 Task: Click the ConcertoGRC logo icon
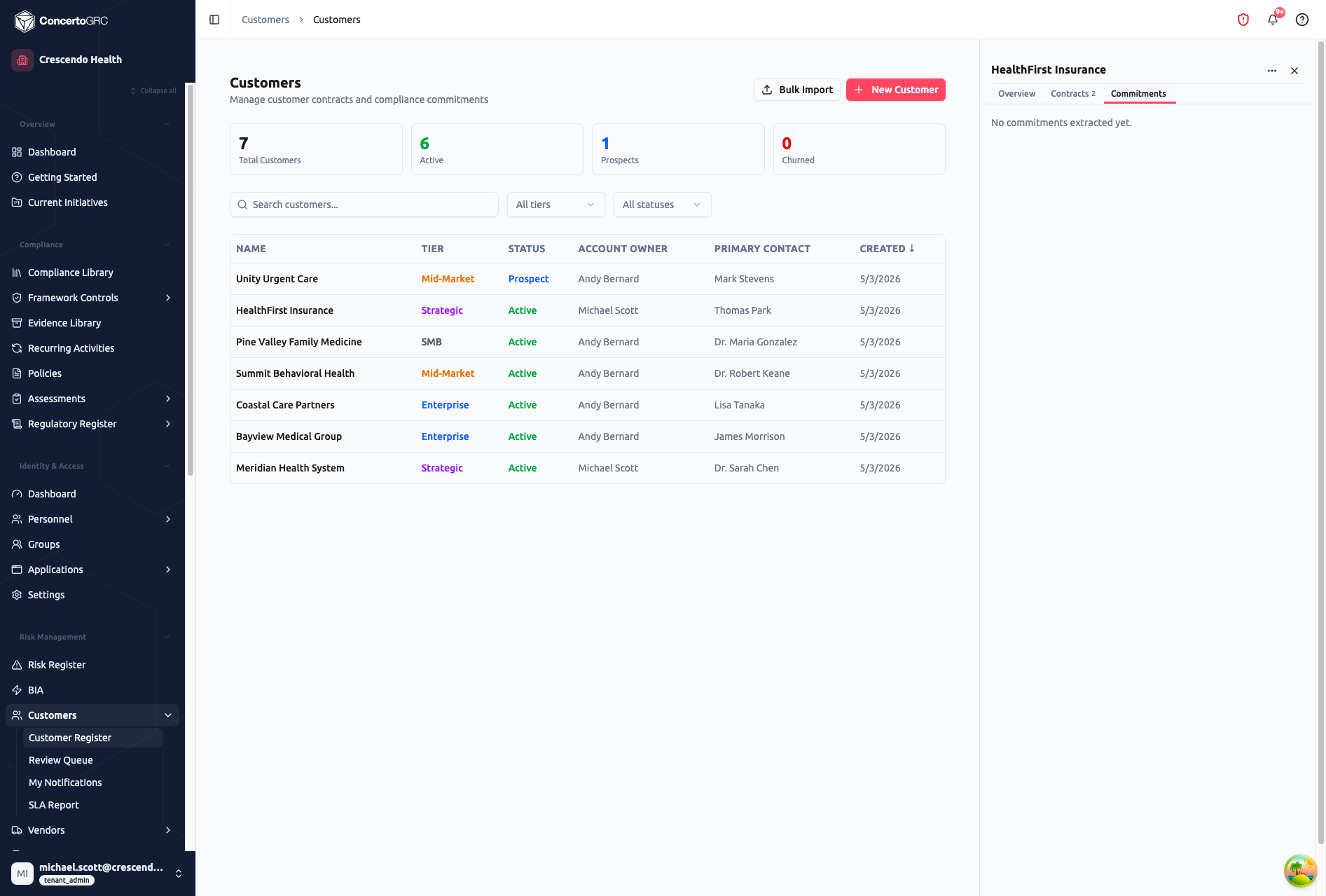(x=25, y=21)
